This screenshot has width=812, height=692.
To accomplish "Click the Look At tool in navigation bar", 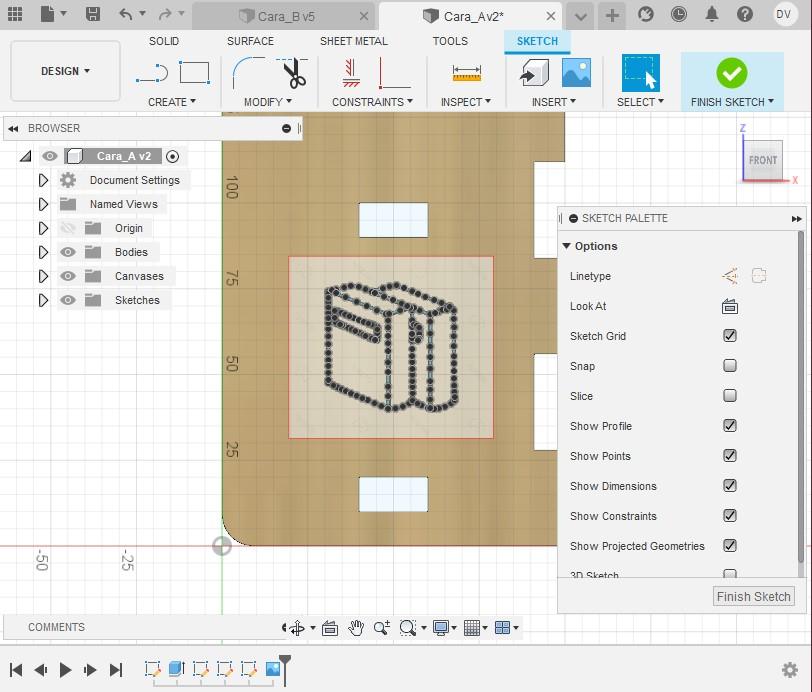I will pos(330,628).
